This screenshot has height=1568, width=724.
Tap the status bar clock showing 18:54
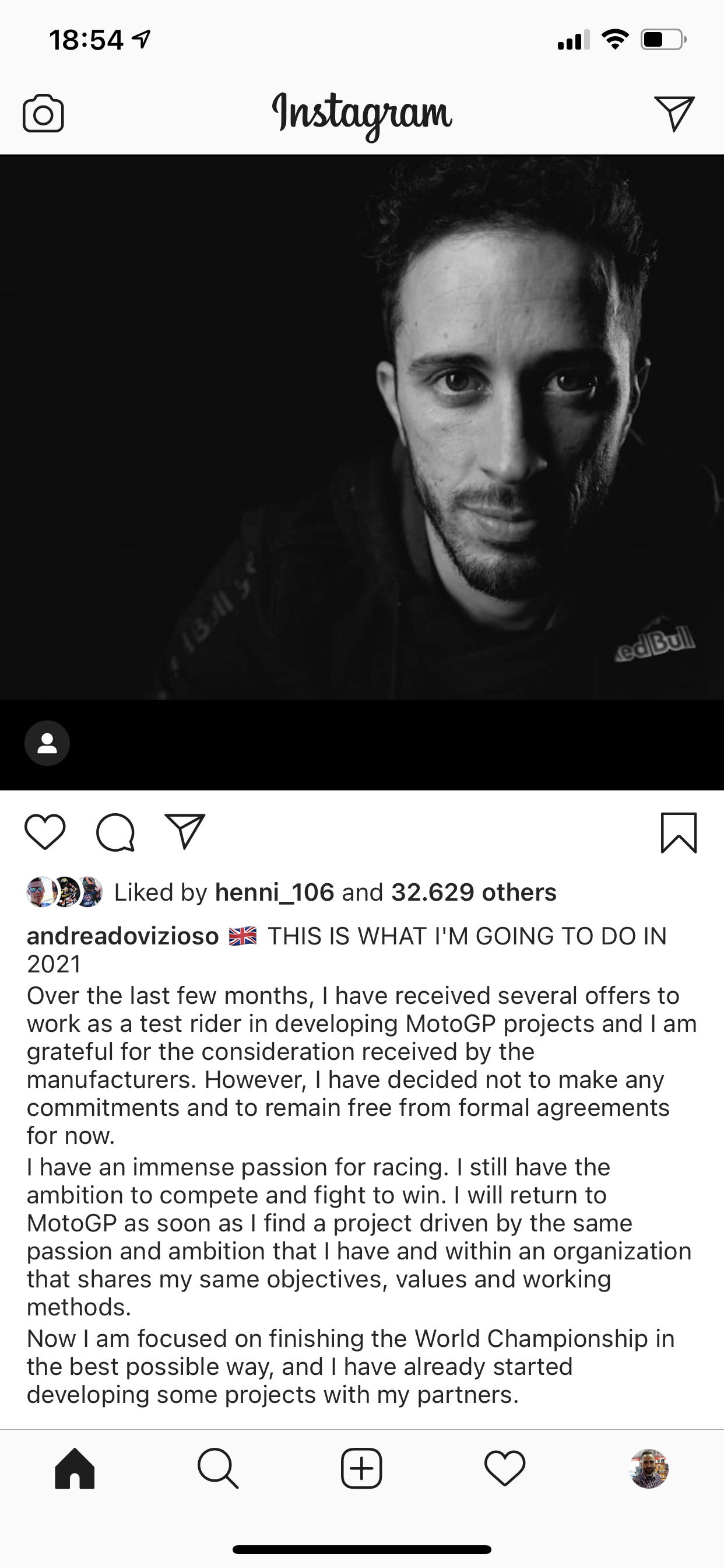[x=86, y=40]
